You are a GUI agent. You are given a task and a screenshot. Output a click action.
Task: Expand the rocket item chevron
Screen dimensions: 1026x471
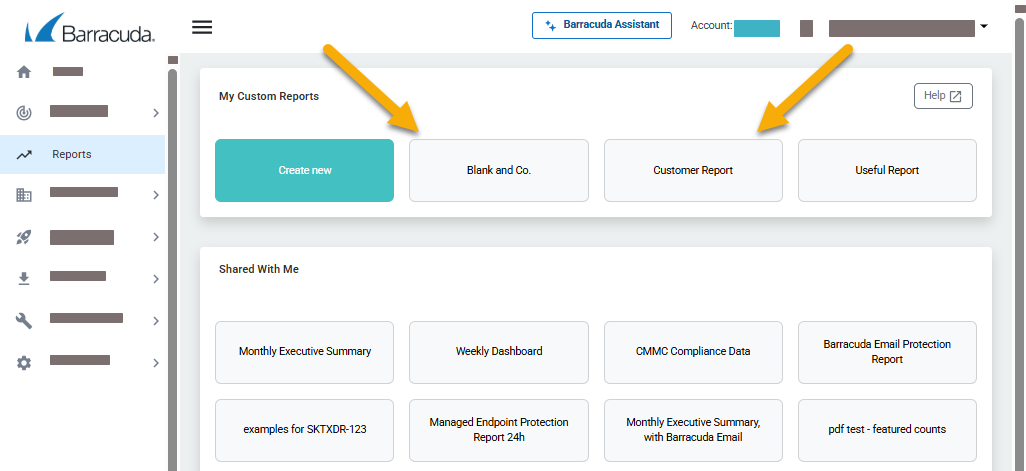(156, 237)
